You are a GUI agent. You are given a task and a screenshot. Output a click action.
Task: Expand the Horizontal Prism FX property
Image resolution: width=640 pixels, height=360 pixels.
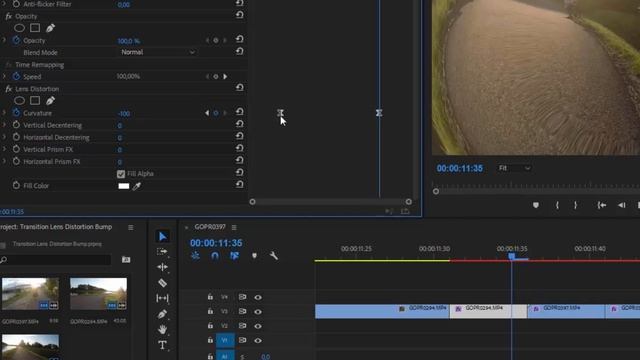(4, 161)
